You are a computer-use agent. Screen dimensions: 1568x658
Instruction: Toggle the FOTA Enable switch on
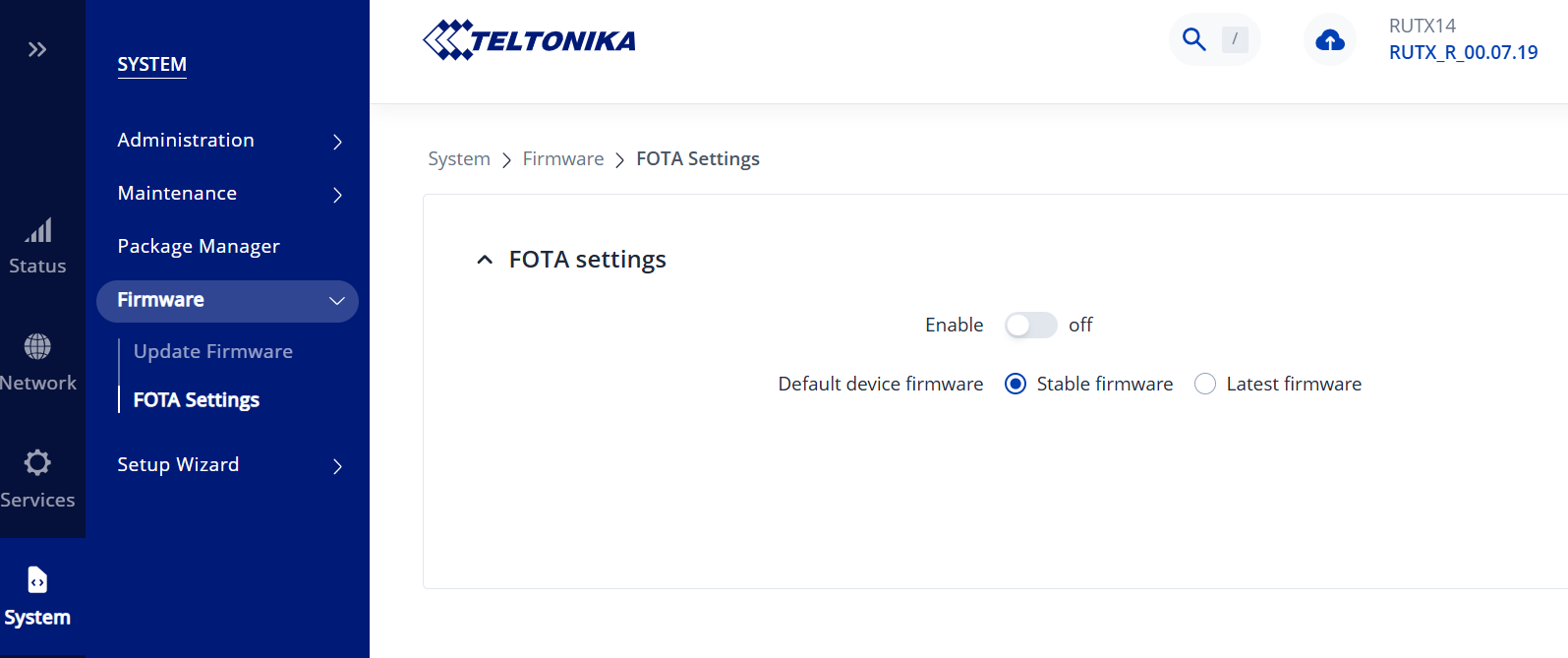pyautogui.click(x=1030, y=326)
